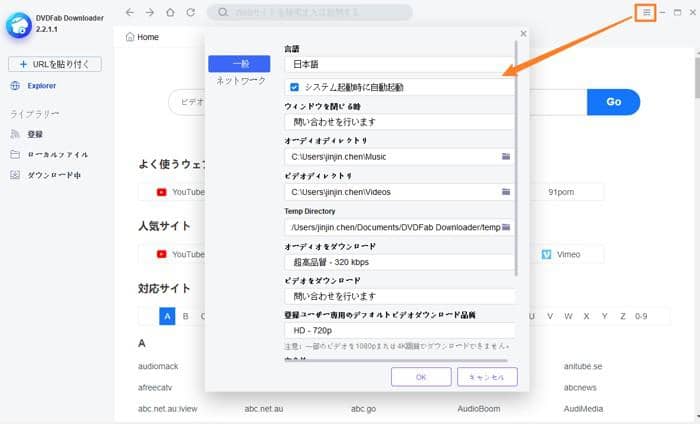
Task: Confirm settings with OK button
Action: tap(421, 377)
